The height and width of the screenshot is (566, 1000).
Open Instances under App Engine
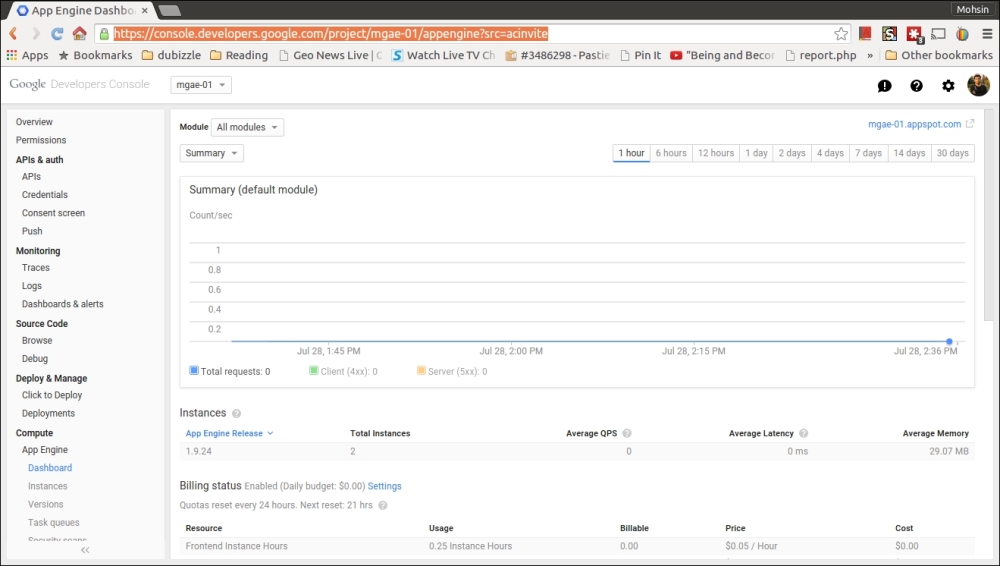tap(48, 486)
